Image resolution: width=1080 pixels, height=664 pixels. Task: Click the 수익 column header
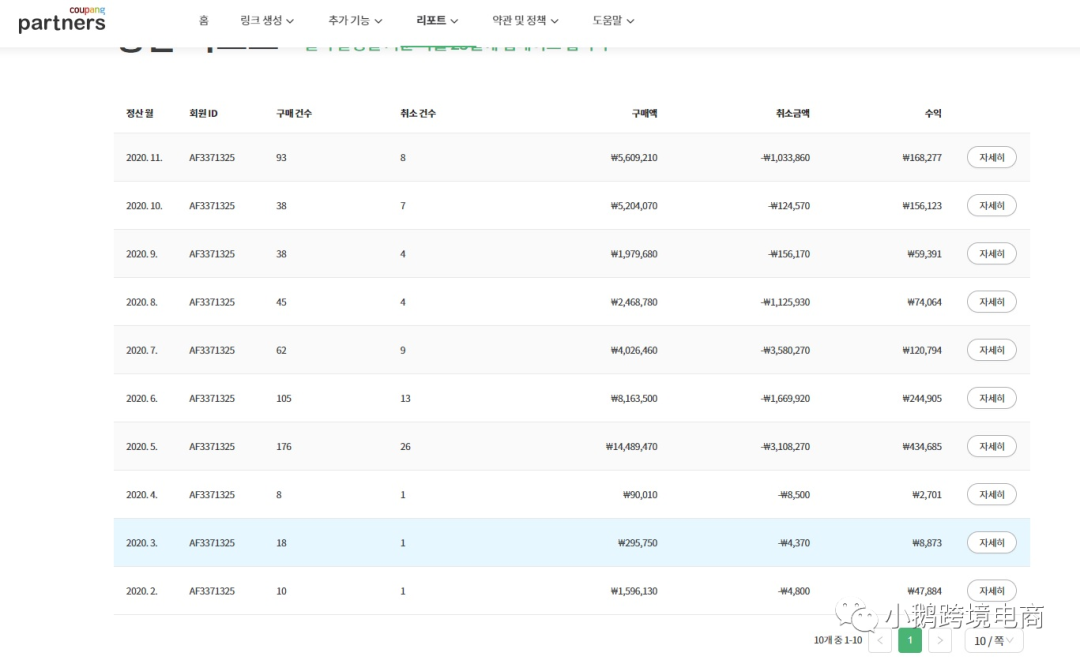tap(933, 113)
